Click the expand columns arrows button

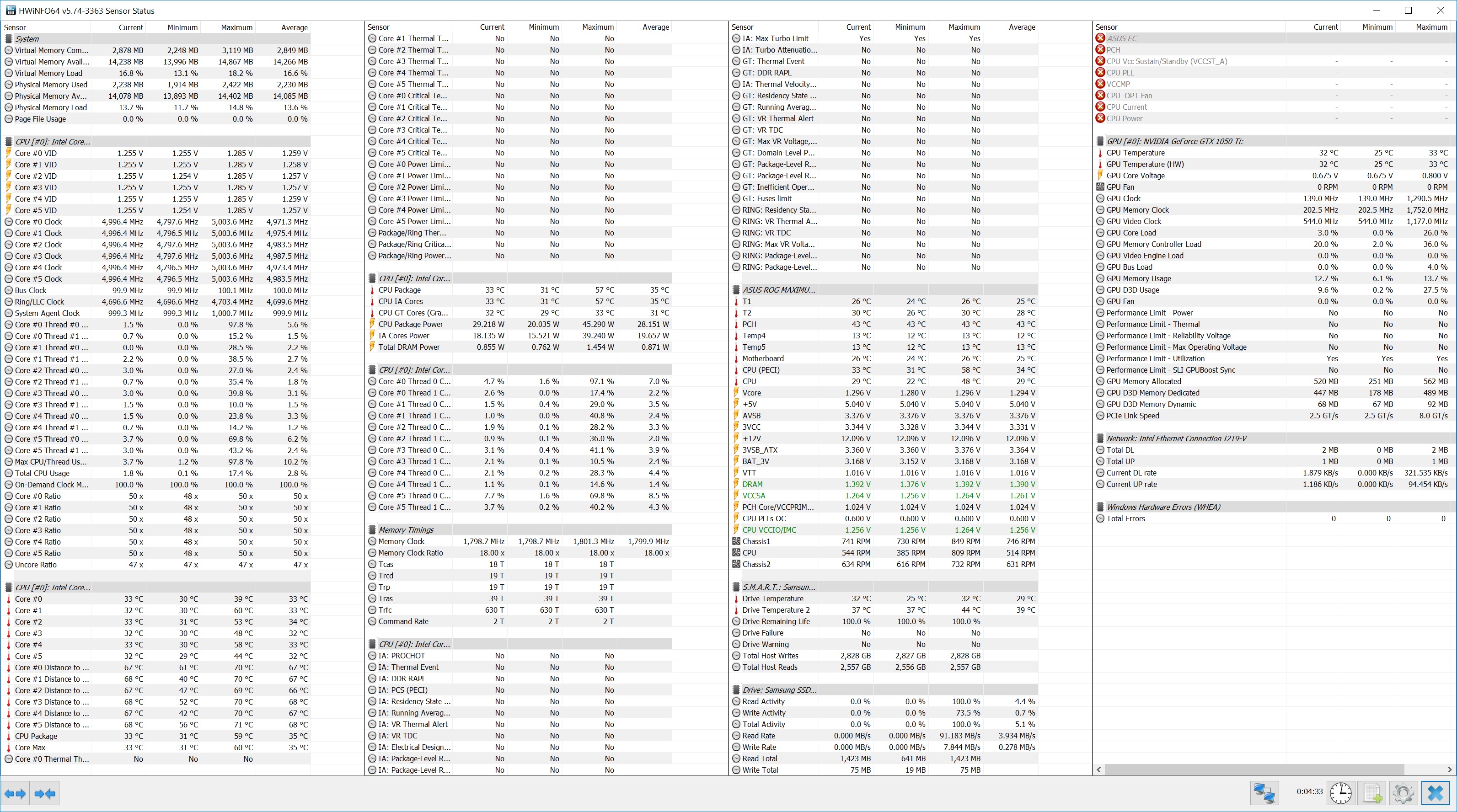coord(15,793)
